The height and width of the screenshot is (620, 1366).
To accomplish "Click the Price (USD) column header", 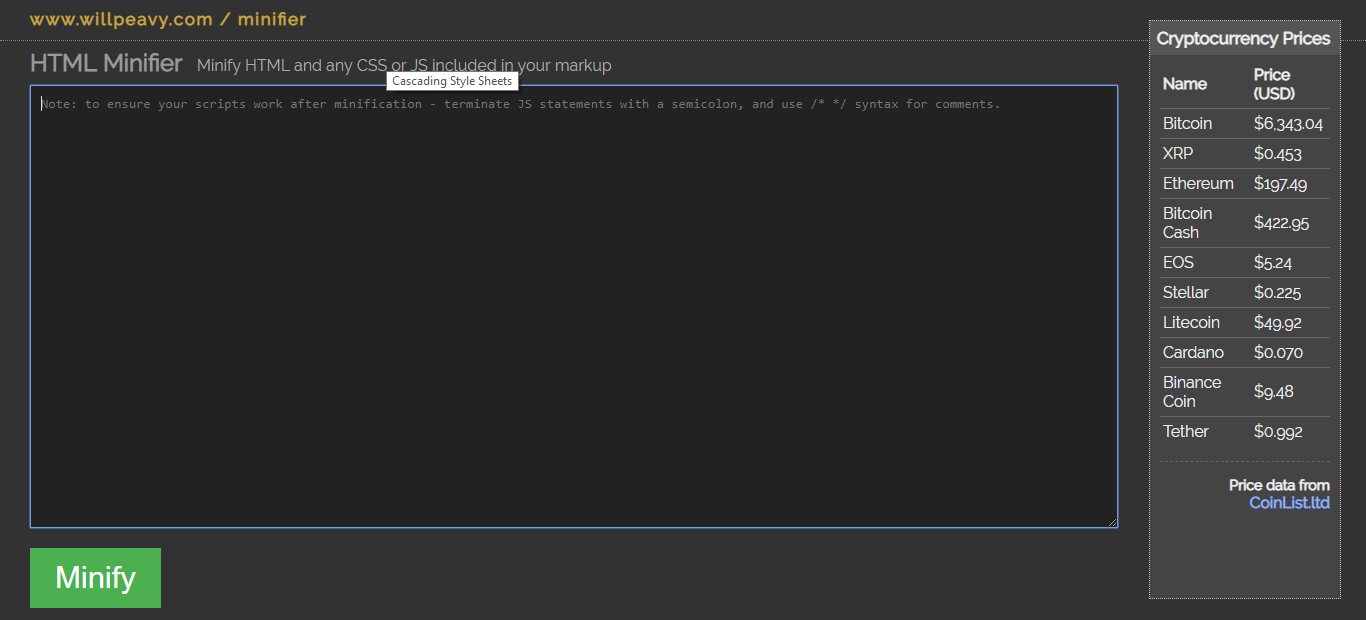I will [x=1274, y=84].
